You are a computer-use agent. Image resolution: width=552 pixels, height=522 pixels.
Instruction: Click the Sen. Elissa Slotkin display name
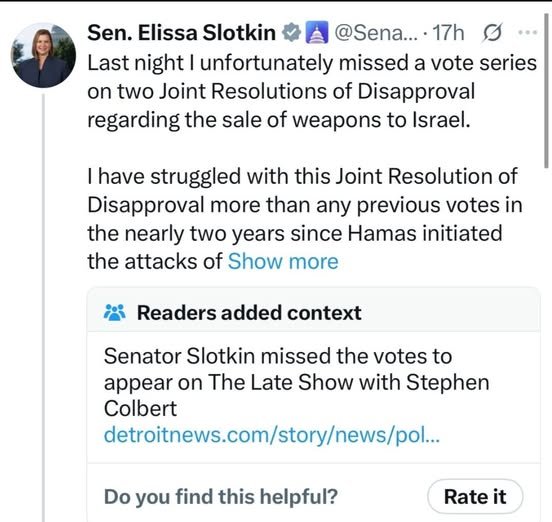pyautogui.click(x=181, y=33)
